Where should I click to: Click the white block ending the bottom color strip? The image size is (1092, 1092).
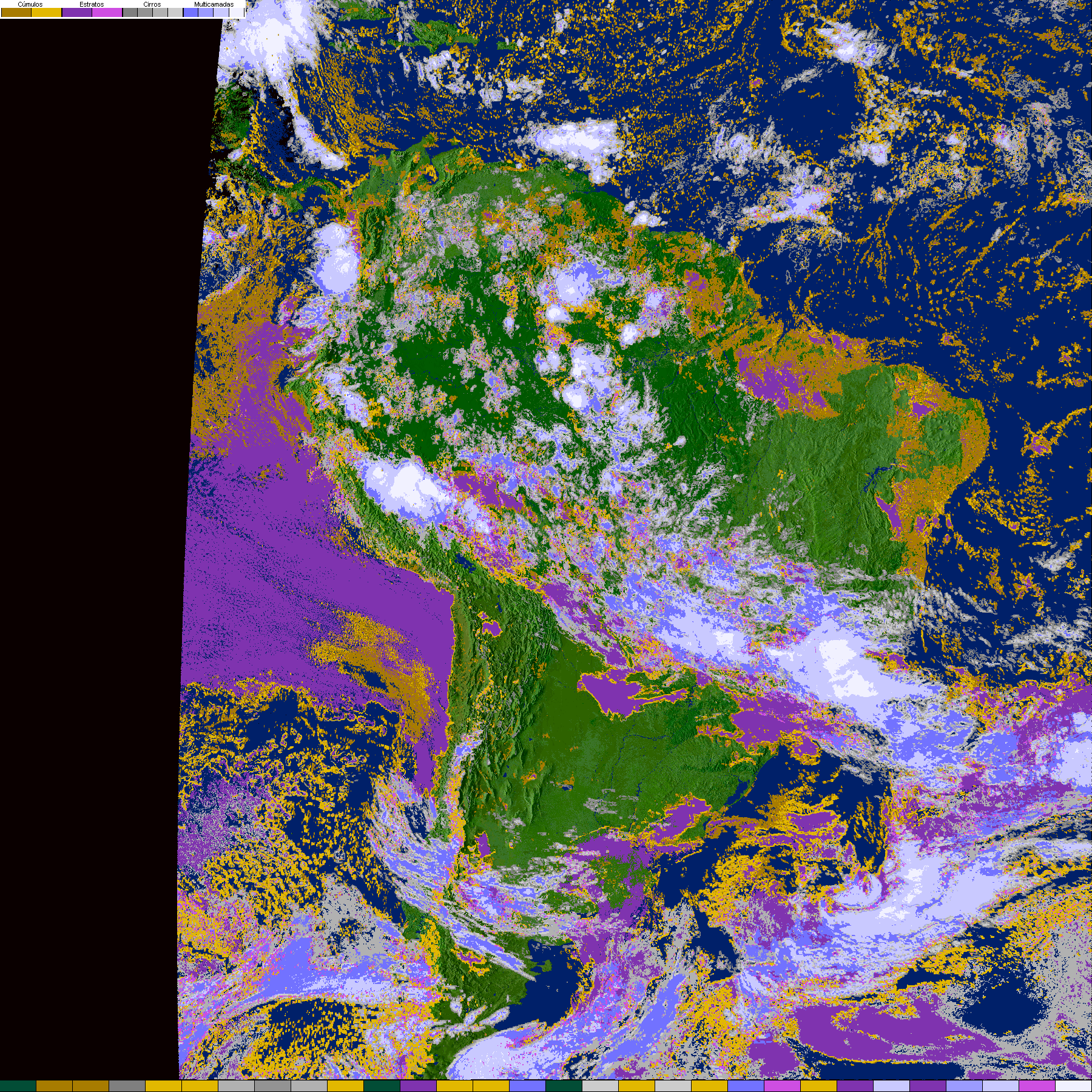click(x=1073, y=1086)
